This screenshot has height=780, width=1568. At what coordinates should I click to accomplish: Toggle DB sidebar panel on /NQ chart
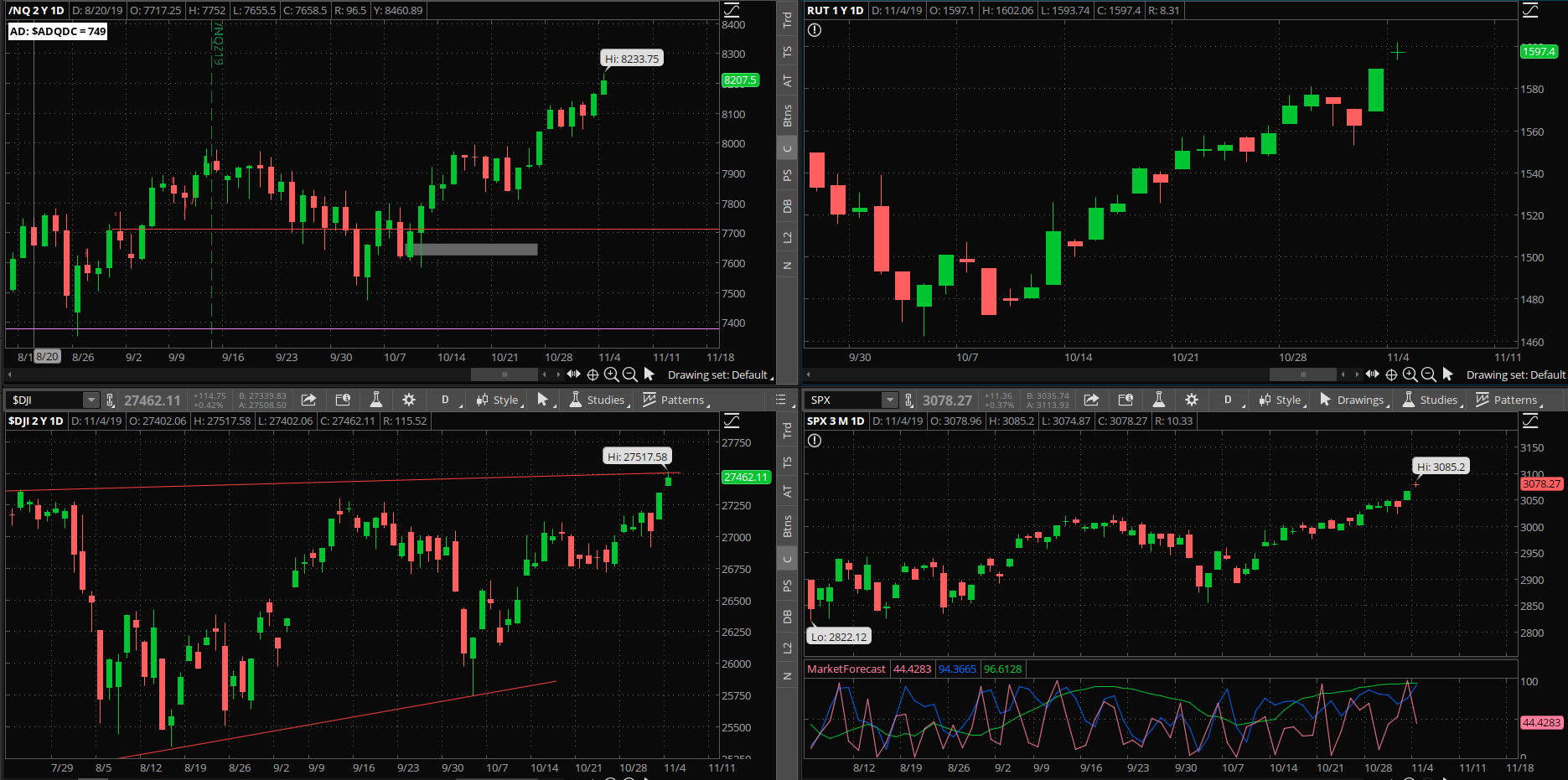(x=787, y=206)
